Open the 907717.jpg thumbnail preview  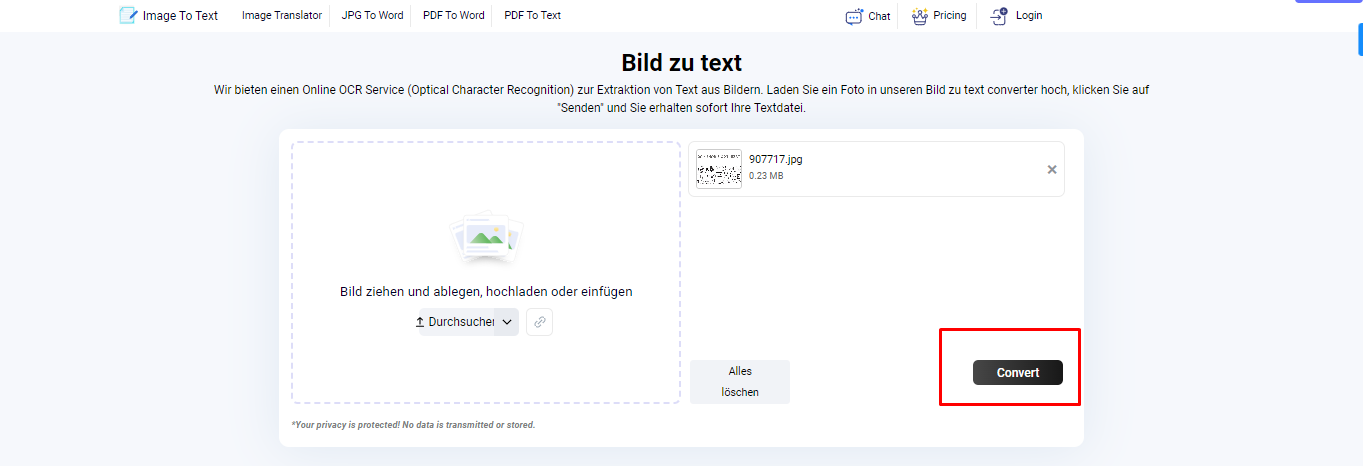point(719,169)
